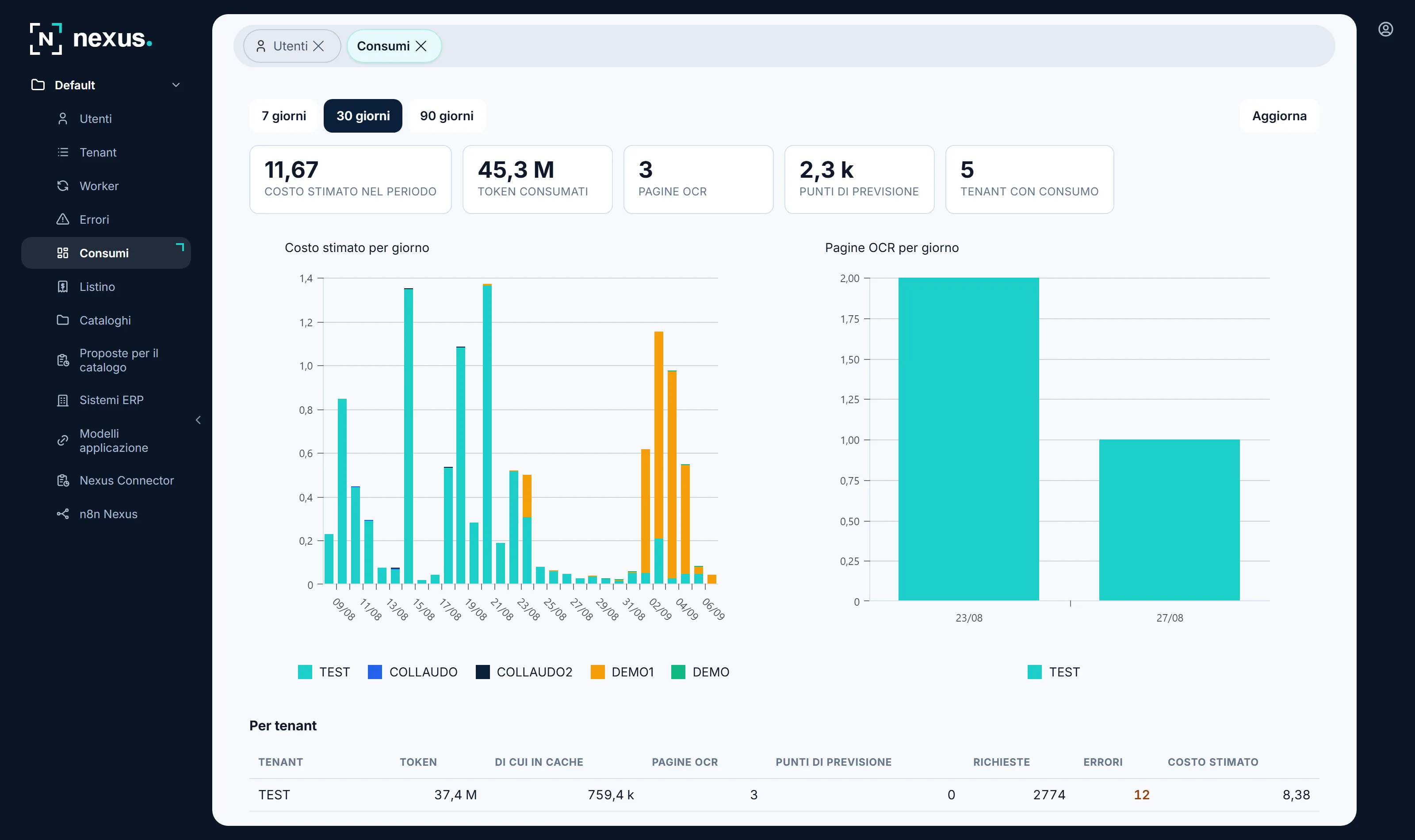1415x840 pixels.
Task: Toggle DEMO1 series in chart legend
Action: coord(622,672)
